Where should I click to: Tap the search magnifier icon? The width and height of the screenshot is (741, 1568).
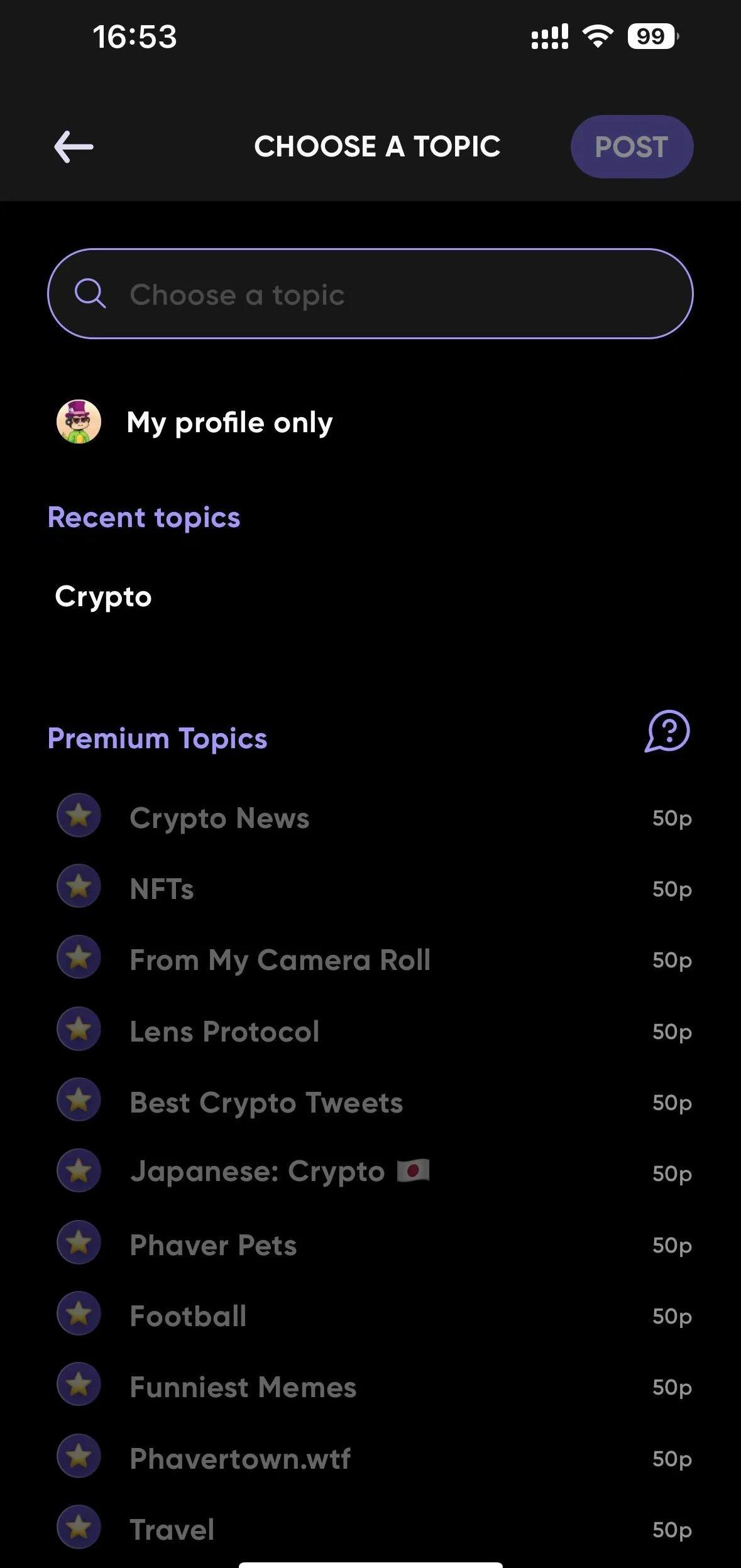tap(90, 293)
